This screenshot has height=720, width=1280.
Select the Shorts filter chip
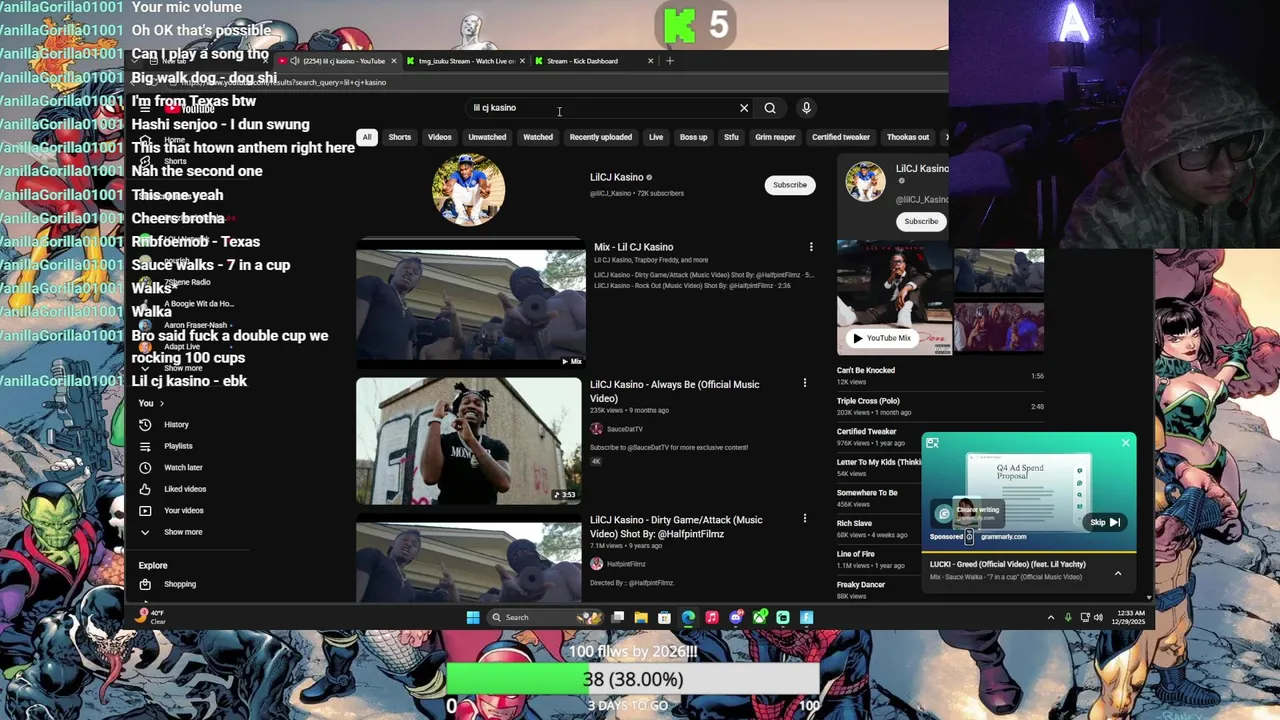point(399,137)
